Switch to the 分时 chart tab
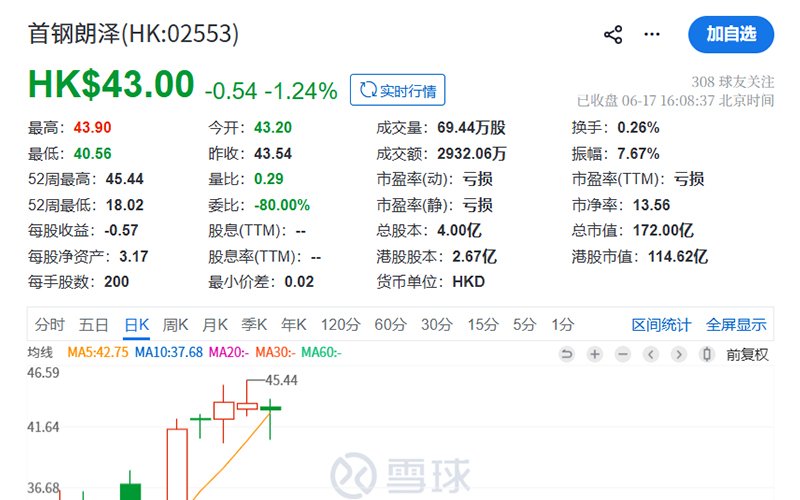Screen dimensions: 800x500 click(50, 324)
